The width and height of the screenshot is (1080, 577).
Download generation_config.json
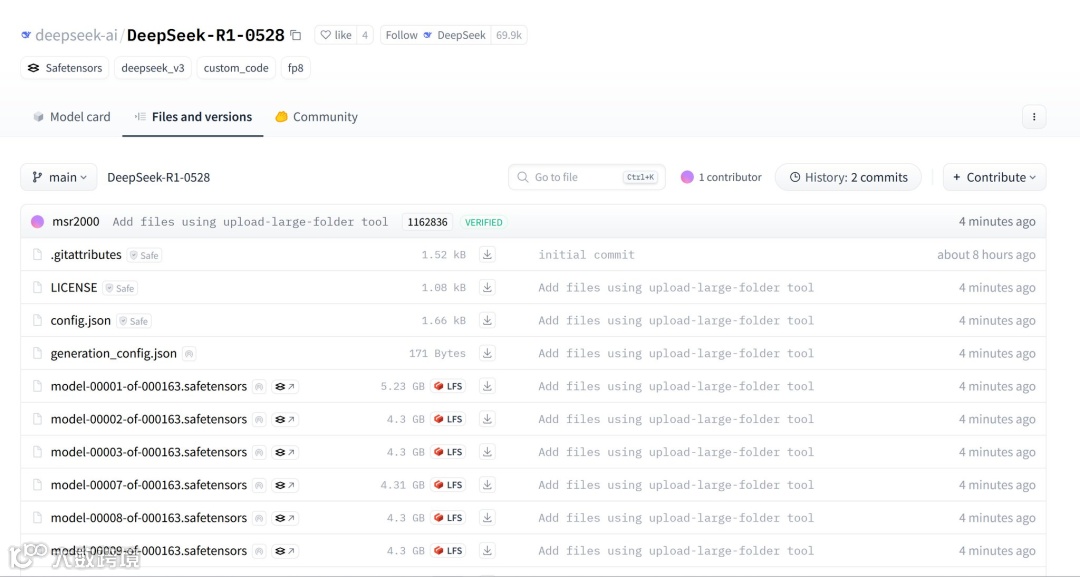(x=487, y=354)
